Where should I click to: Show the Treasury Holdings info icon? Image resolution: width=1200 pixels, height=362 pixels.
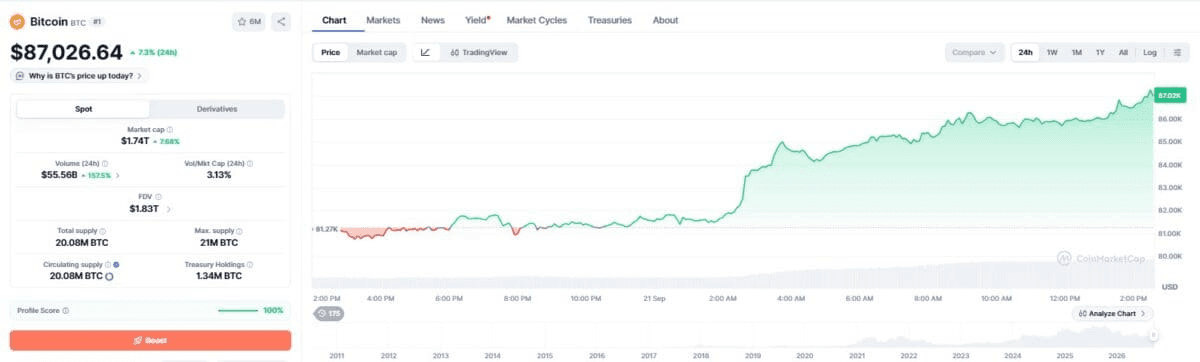[251, 264]
